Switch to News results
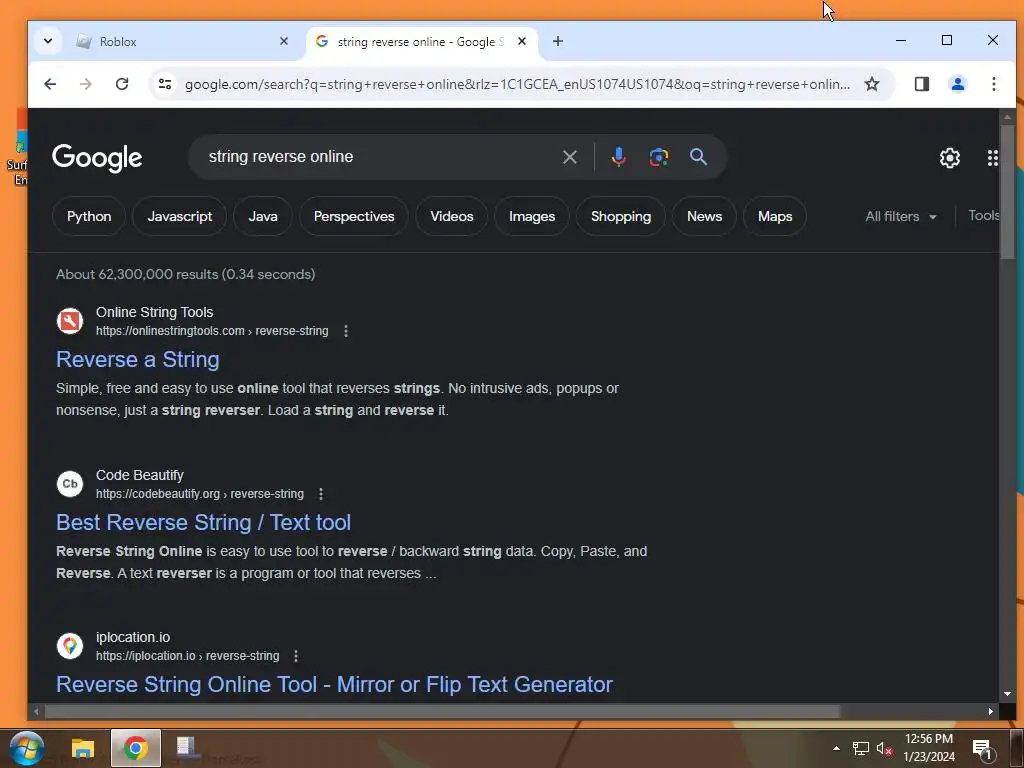Viewport: 1024px width, 768px height. tap(704, 216)
